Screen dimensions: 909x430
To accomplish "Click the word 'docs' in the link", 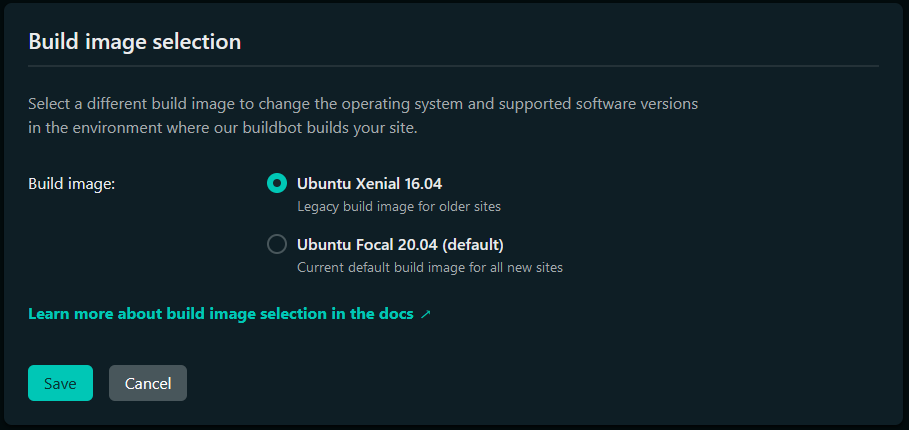I will [394, 314].
